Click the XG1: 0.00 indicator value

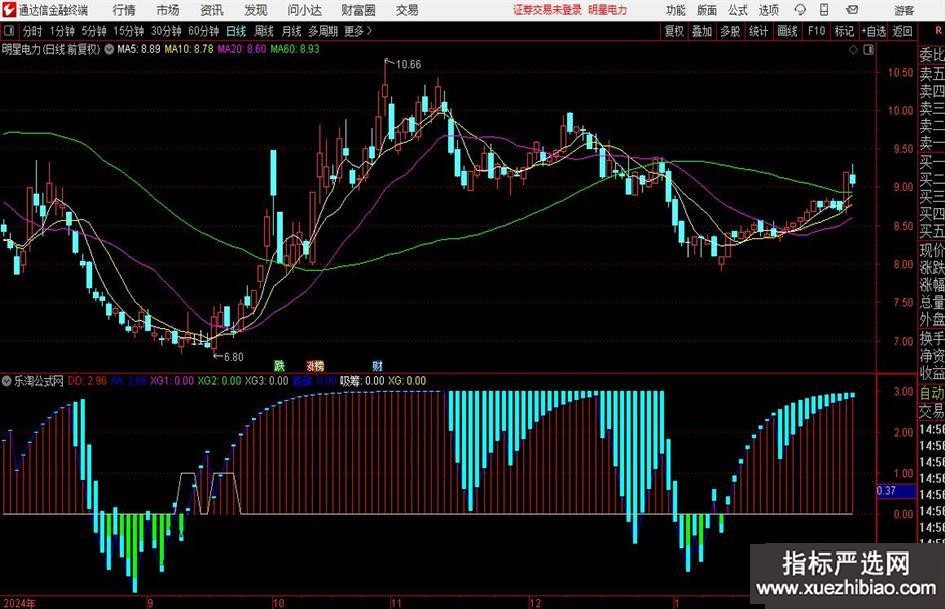(x=172, y=381)
